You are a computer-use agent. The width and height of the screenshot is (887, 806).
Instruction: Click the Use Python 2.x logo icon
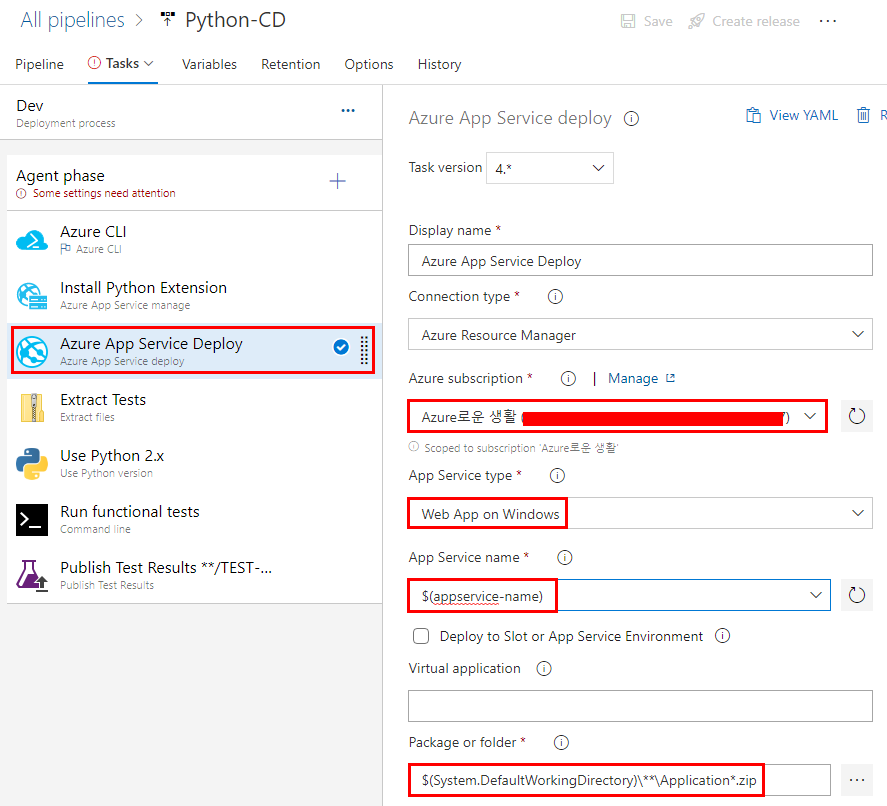pyautogui.click(x=32, y=464)
